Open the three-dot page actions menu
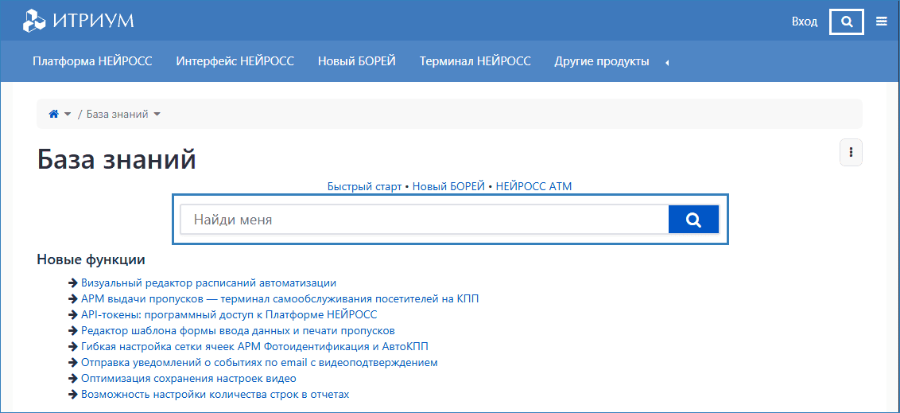The image size is (900, 413). click(x=851, y=153)
